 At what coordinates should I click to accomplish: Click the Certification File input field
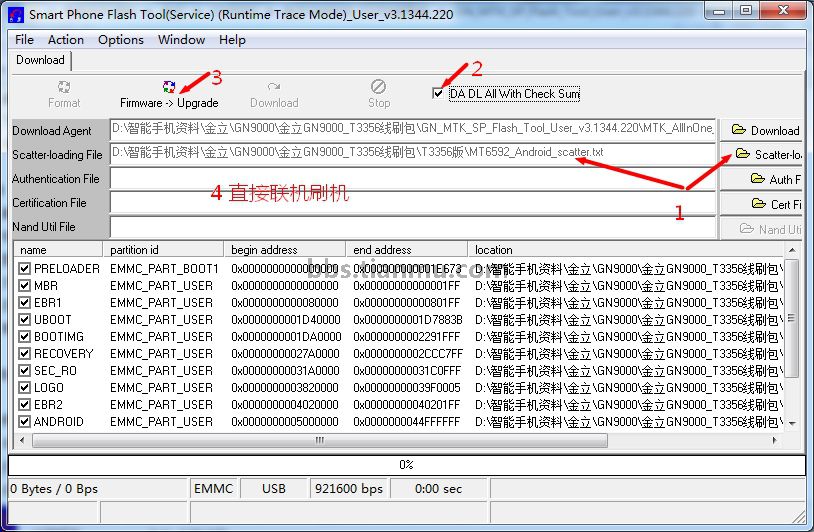click(413, 202)
